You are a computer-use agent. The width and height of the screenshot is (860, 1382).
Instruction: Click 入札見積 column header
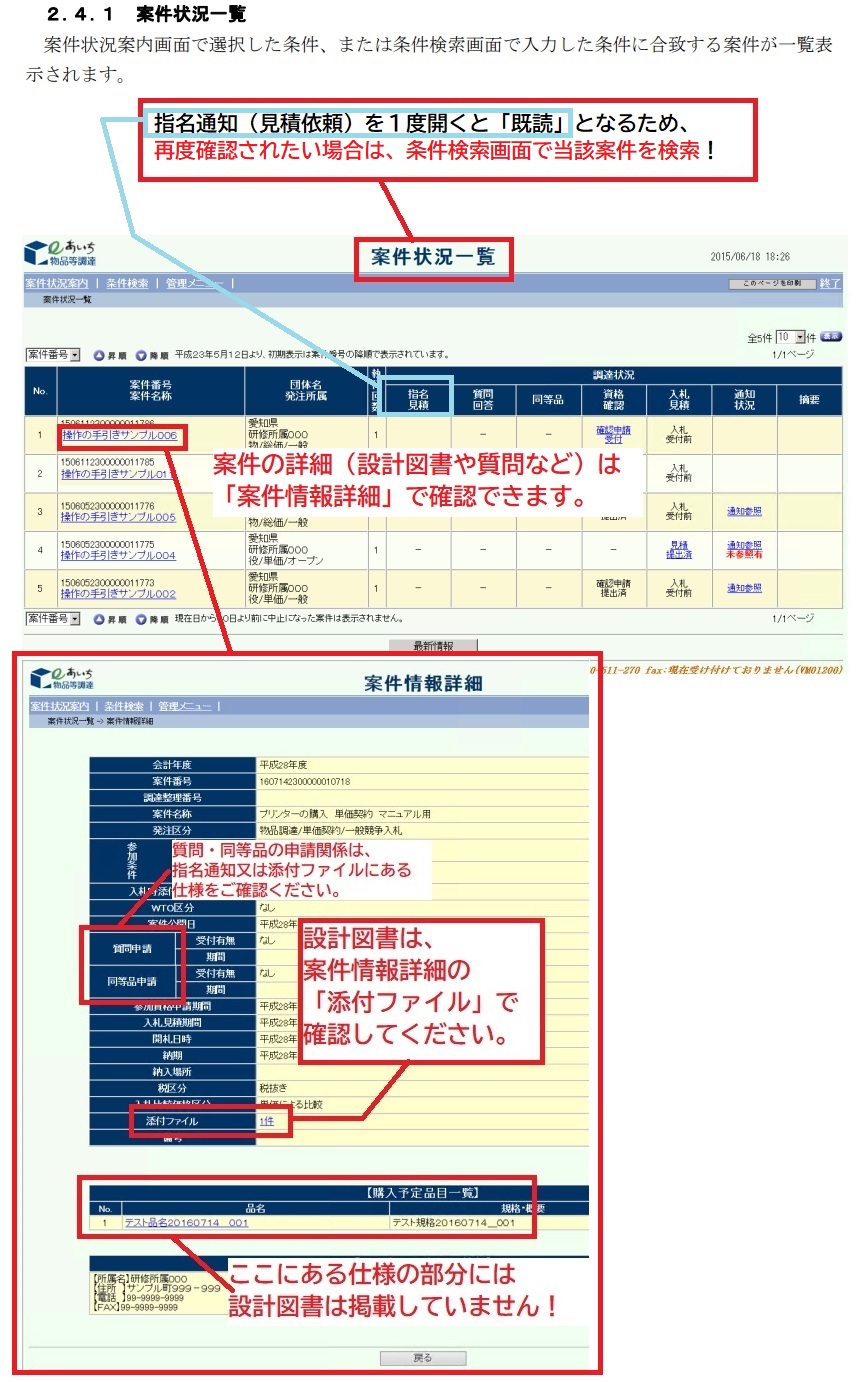point(679,400)
